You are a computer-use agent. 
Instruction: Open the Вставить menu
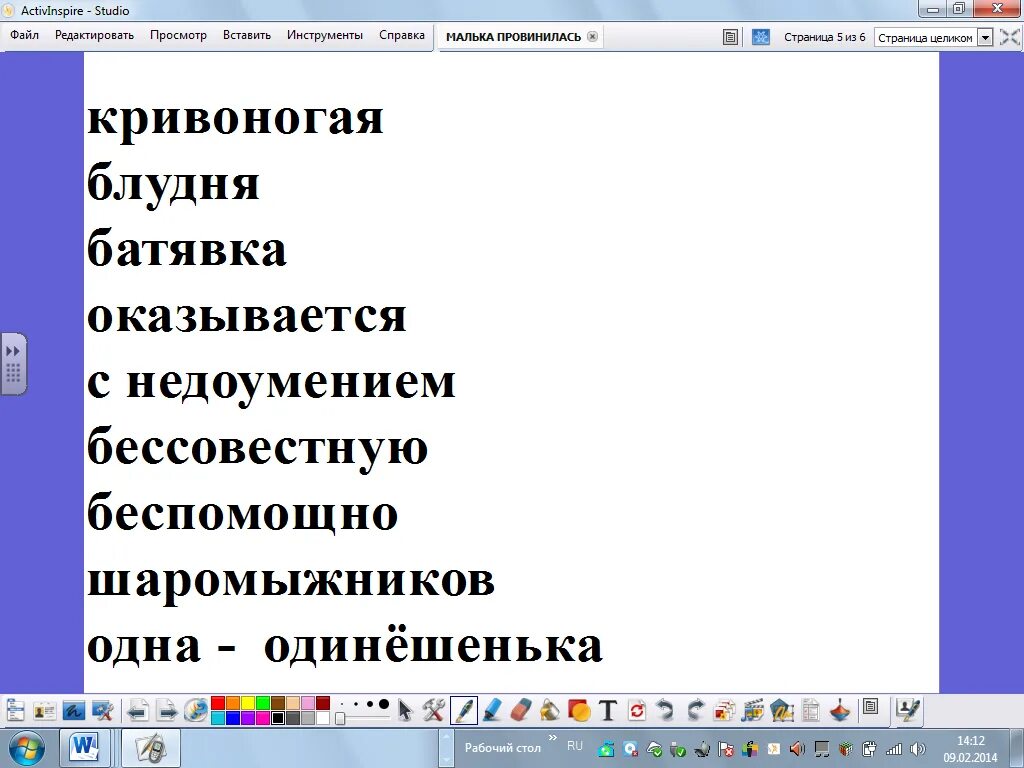coord(247,35)
